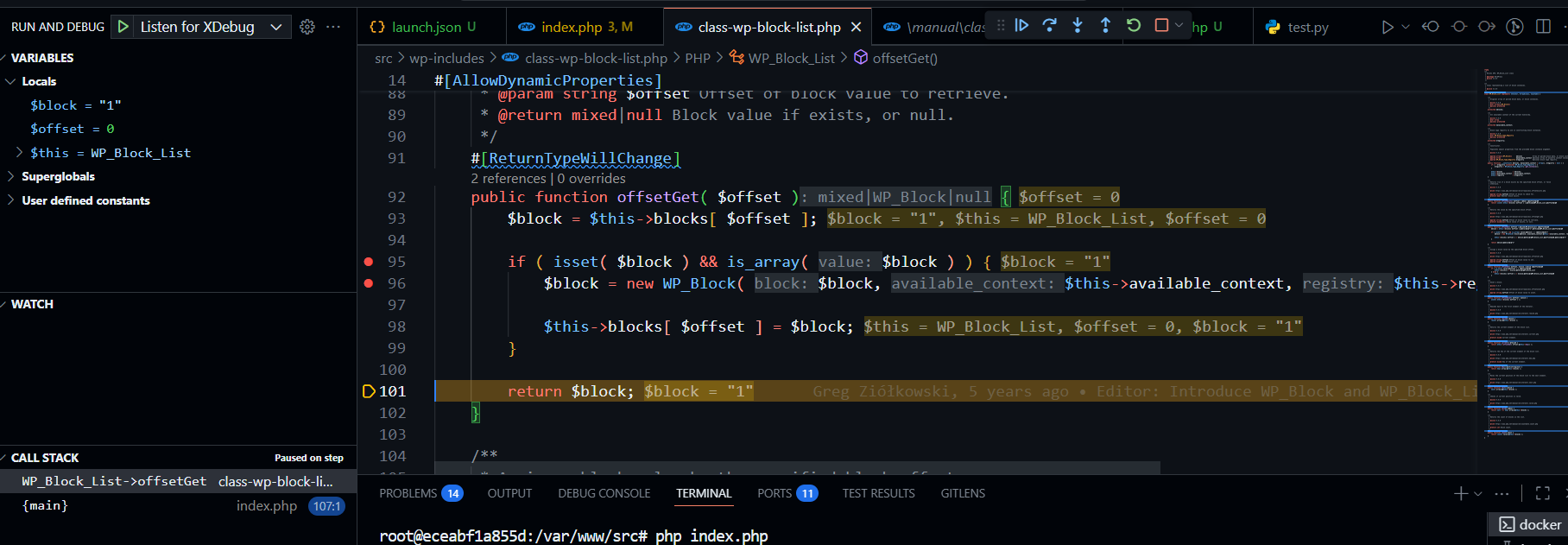Click the 2 references code lens link
1568x545 pixels.
508,178
